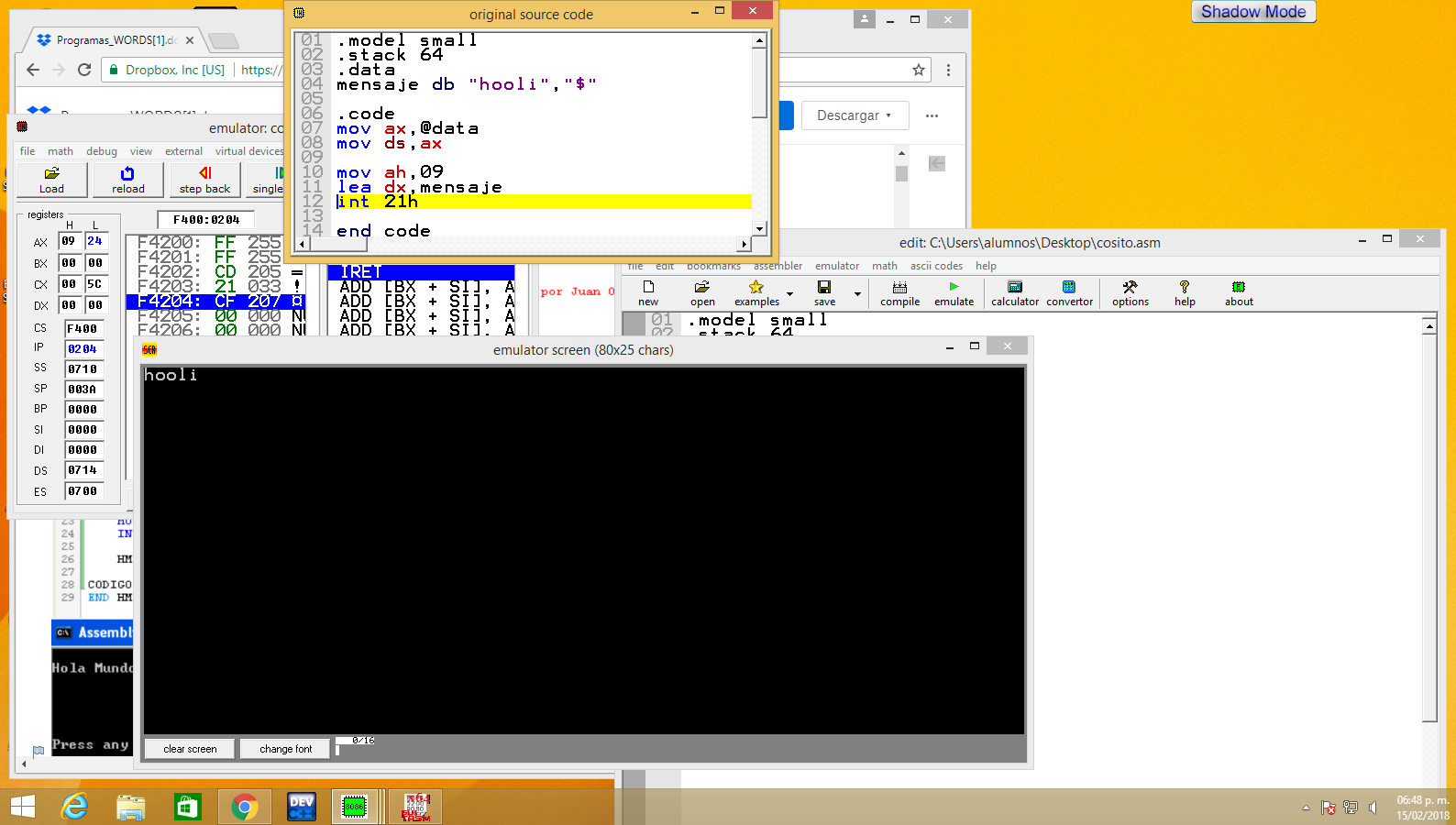Viewport: 1456px width, 825px height.
Task: Launch Internet Explorer from taskbar
Action: click(x=74, y=807)
